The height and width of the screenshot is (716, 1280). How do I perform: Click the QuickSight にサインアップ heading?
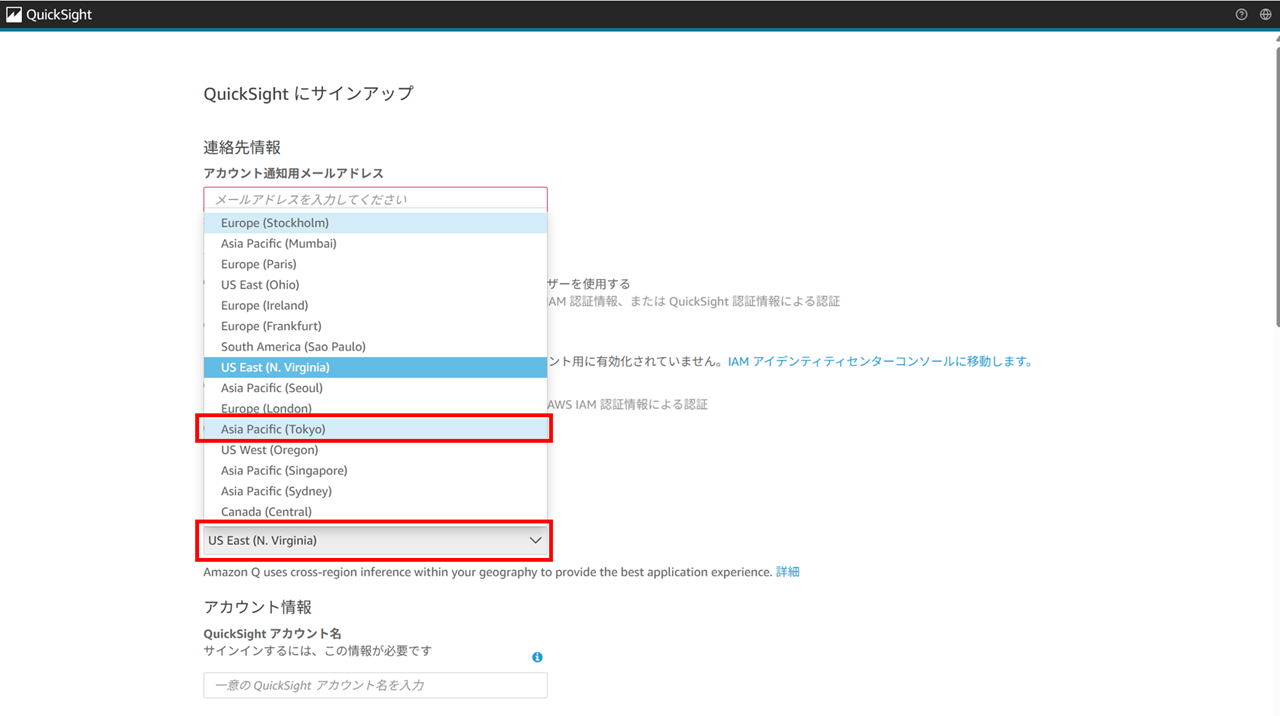[x=308, y=93]
